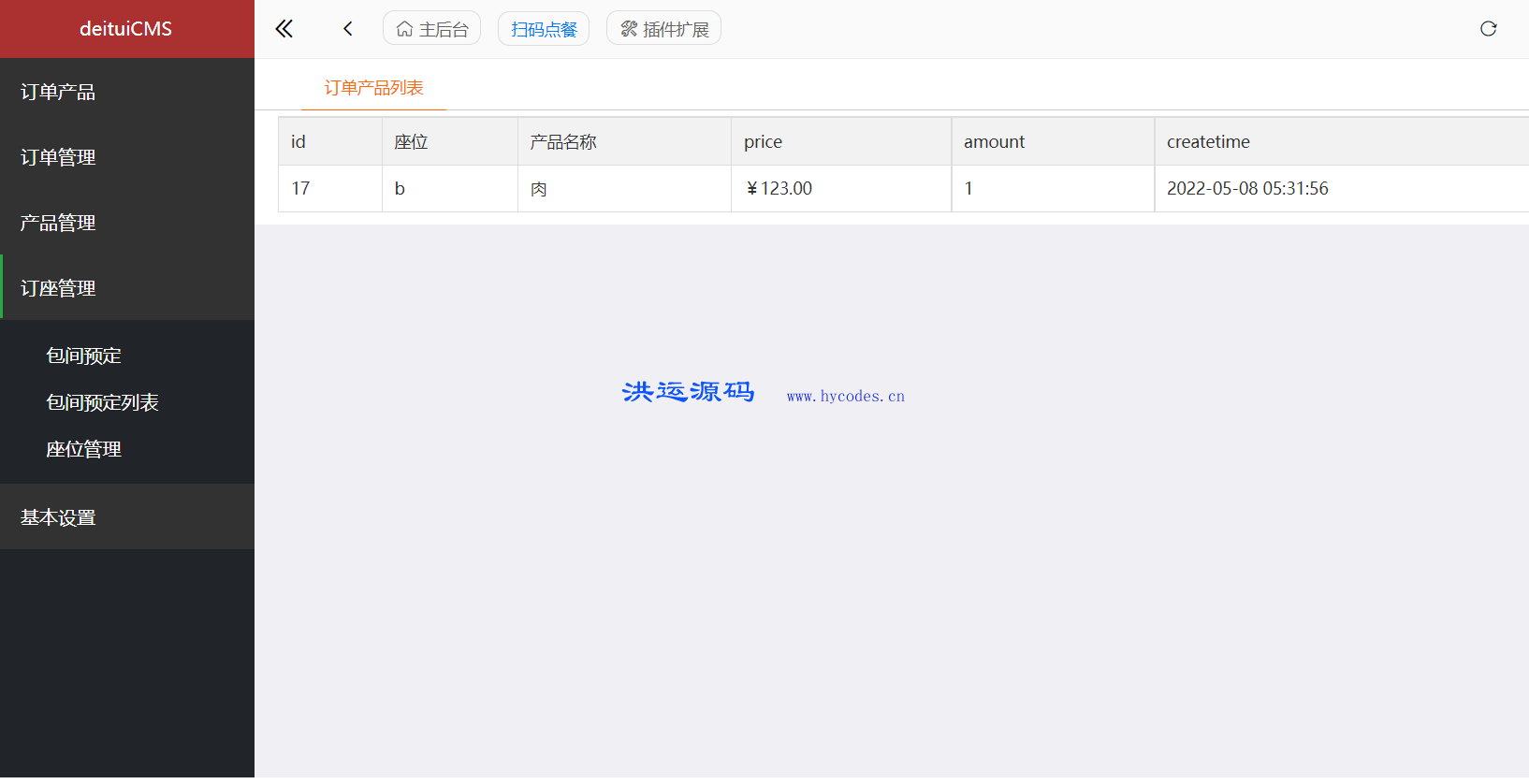
Task: Open the 插件扩展 plugins tab
Action: tap(663, 29)
